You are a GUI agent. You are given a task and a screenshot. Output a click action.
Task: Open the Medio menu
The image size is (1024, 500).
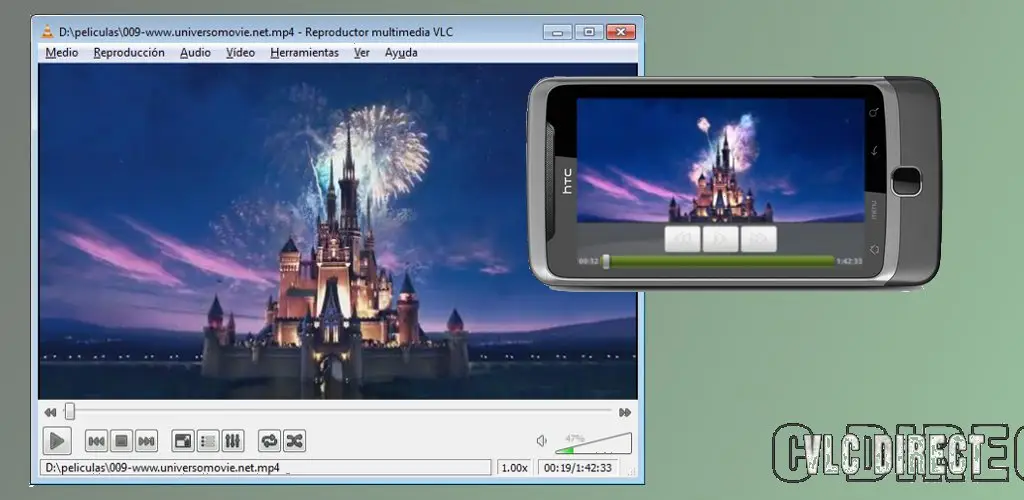pyautogui.click(x=61, y=53)
